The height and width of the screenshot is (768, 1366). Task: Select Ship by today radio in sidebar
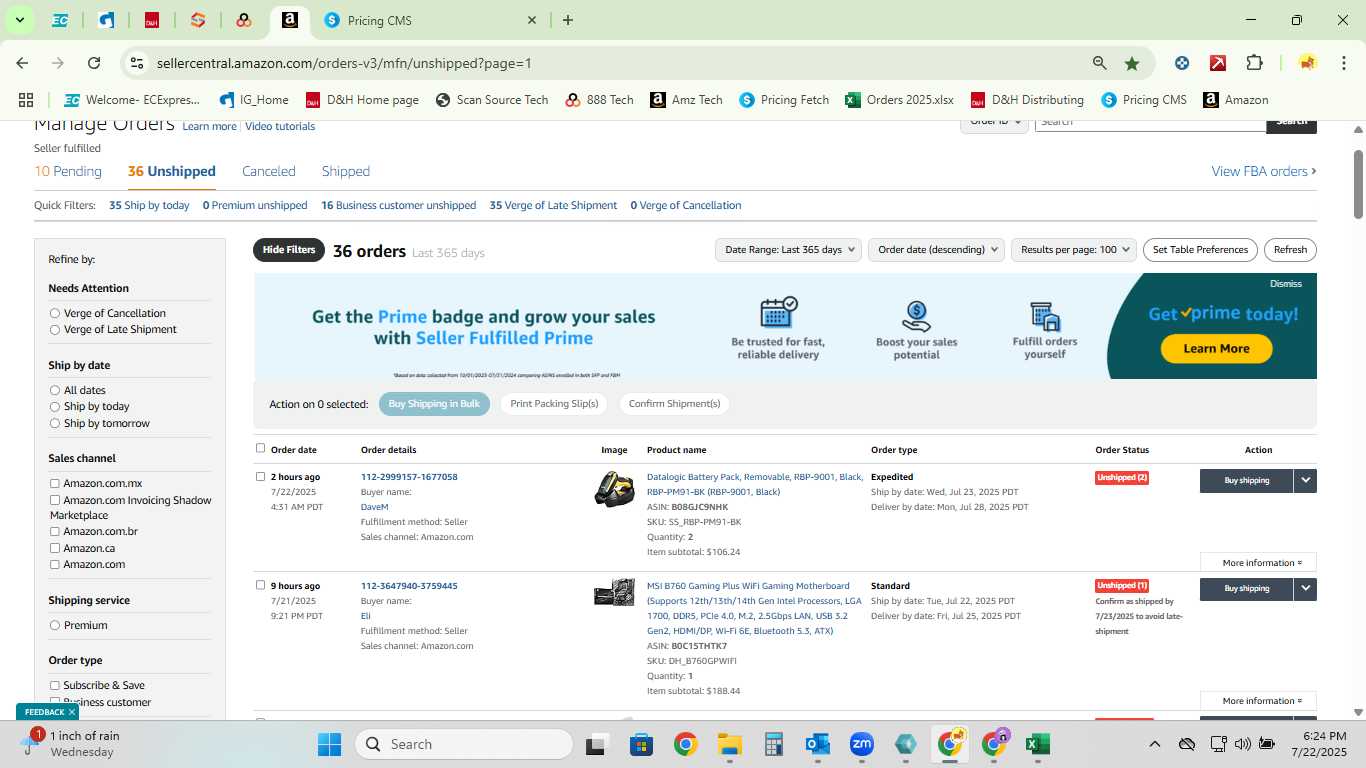(55, 406)
